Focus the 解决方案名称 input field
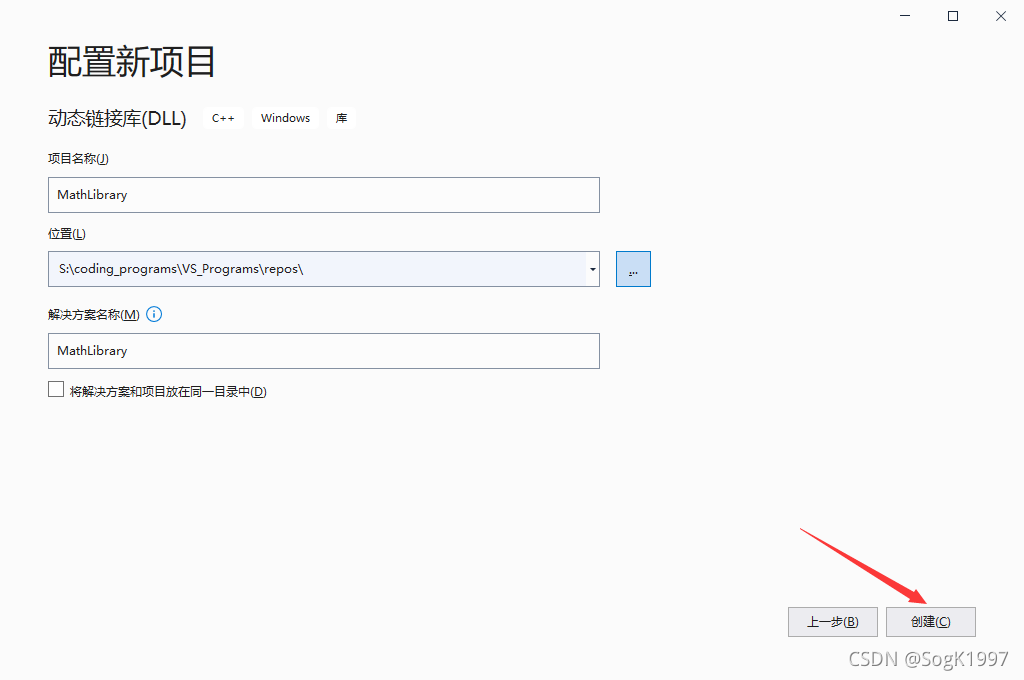 (x=324, y=351)
